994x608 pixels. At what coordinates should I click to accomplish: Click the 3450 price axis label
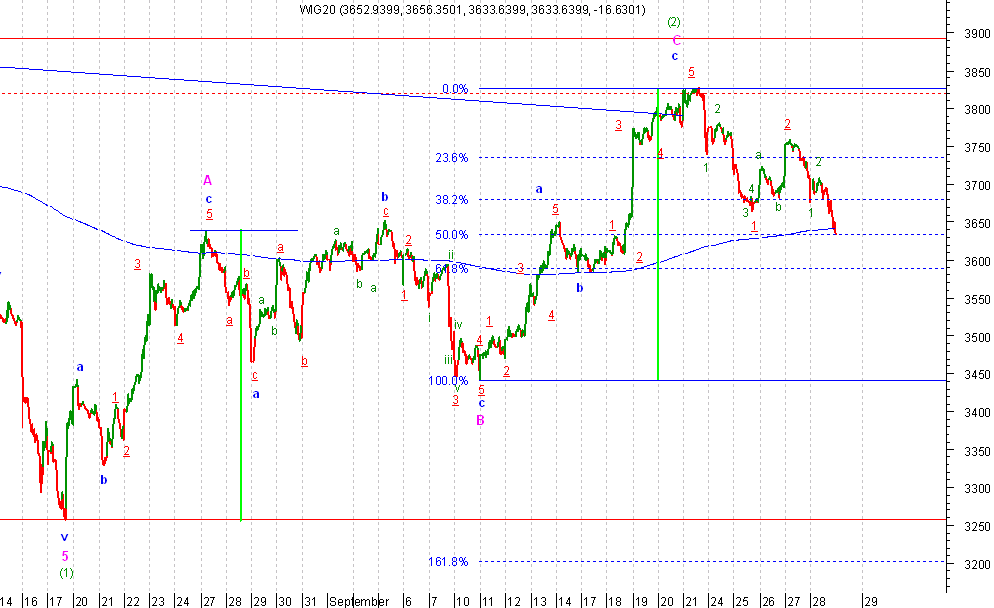(977, 375)
